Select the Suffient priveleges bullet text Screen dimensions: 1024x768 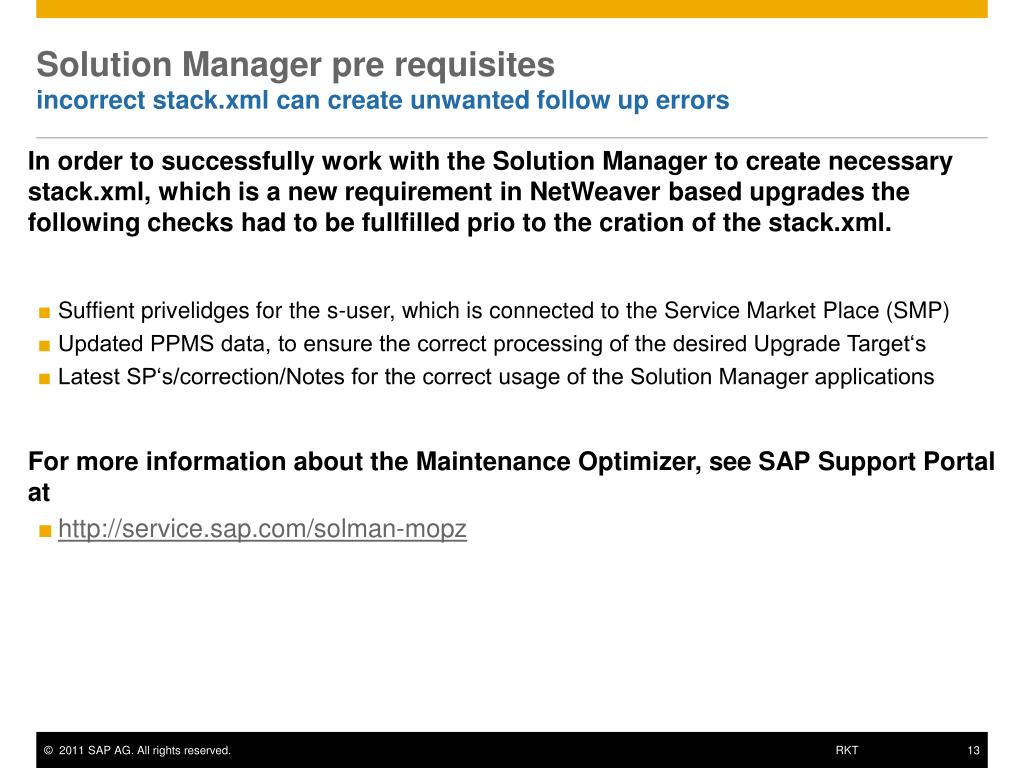click(504, 311)
